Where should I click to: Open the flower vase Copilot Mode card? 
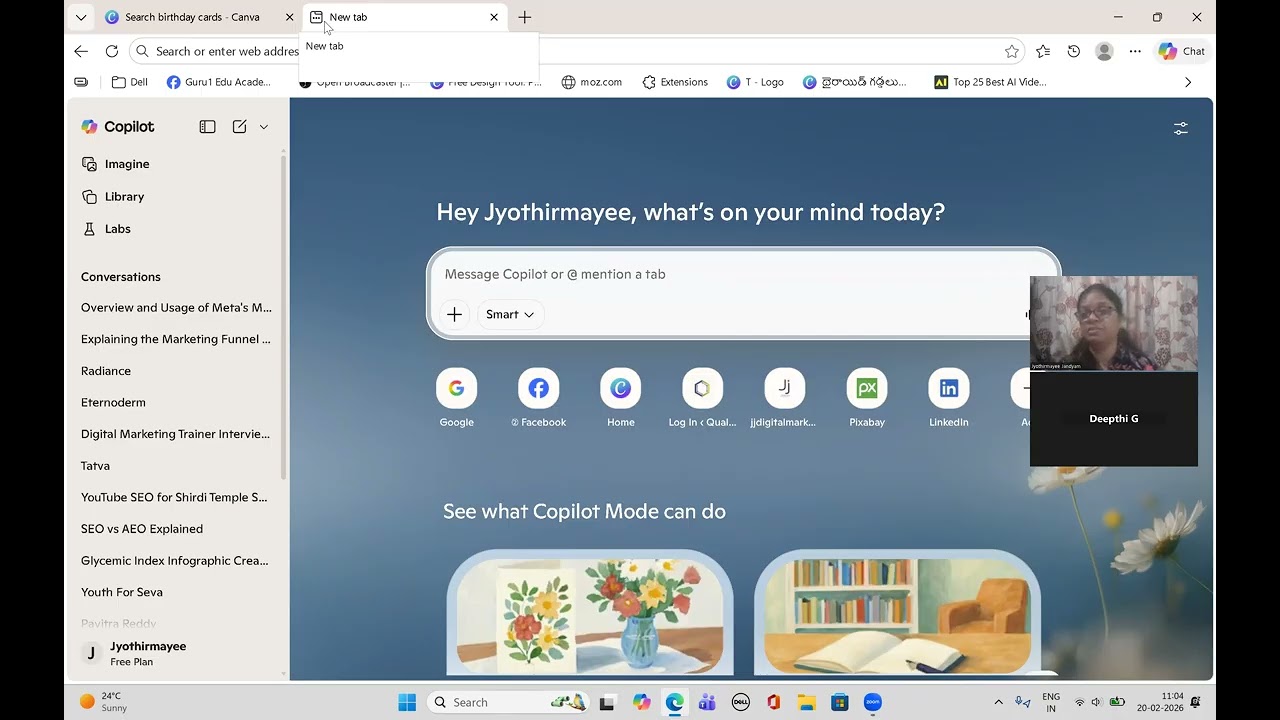(590, 613)
